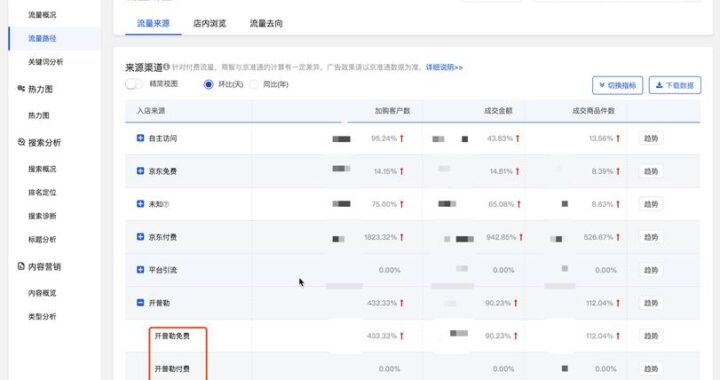Open the 热力图 sub-item
720x380 pixels.
[39, 115]
